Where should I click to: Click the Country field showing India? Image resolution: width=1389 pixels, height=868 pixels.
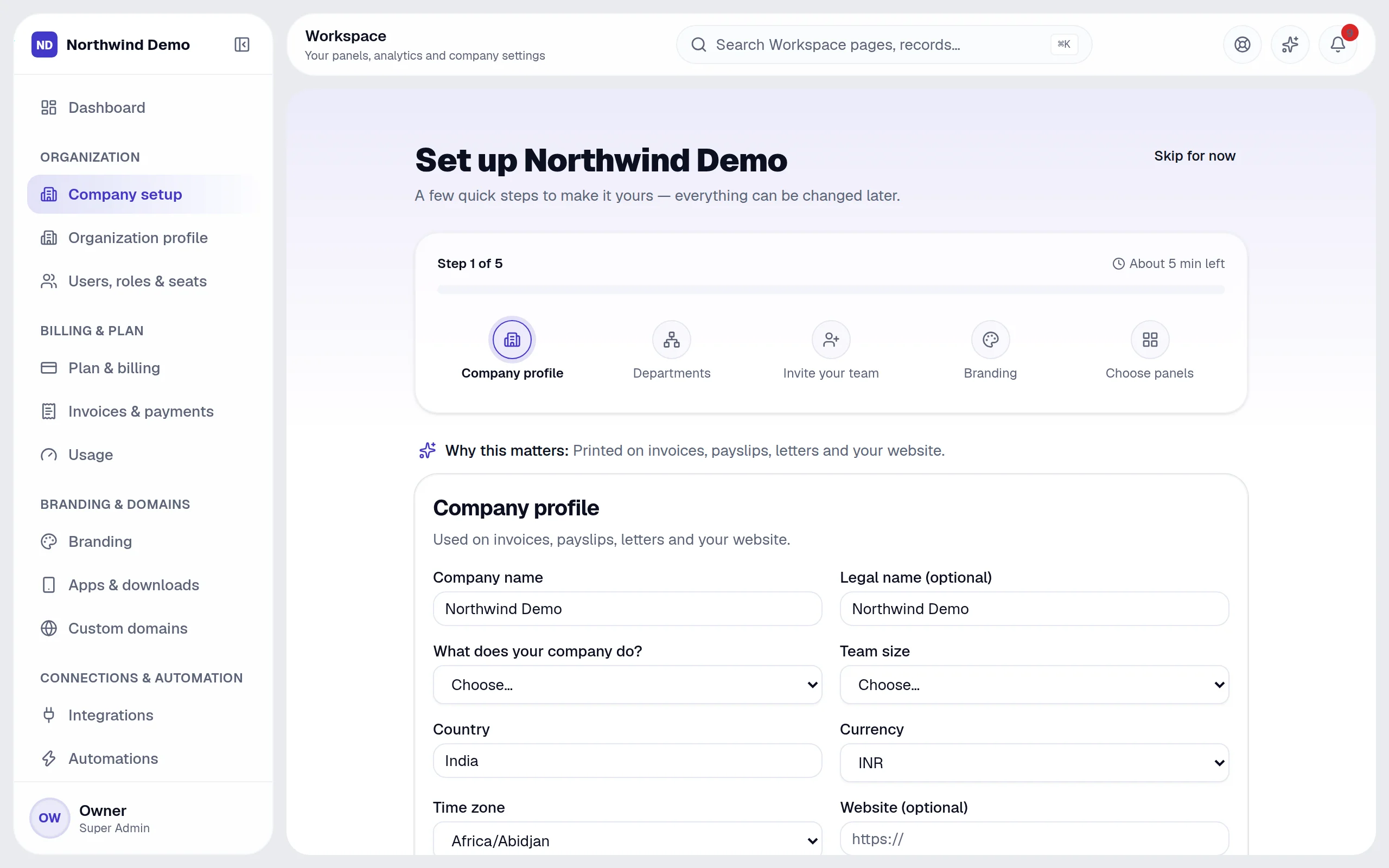click(x=627, y=760)
